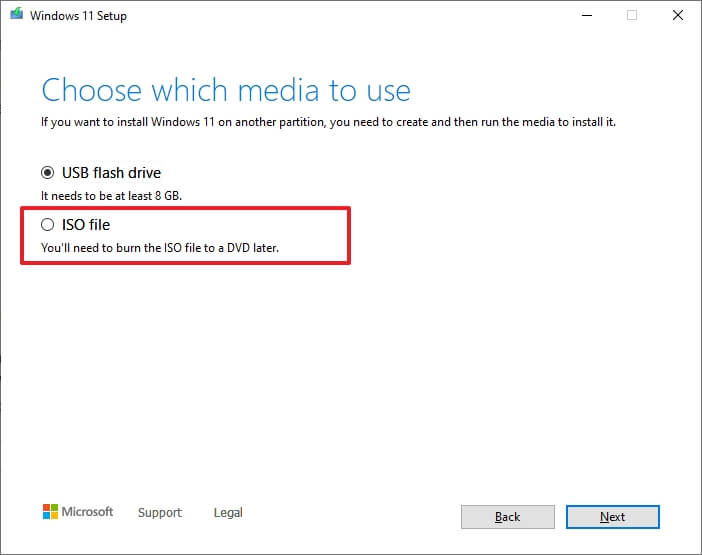
Task: Open the Legal link
Action: tap(228, 513)
